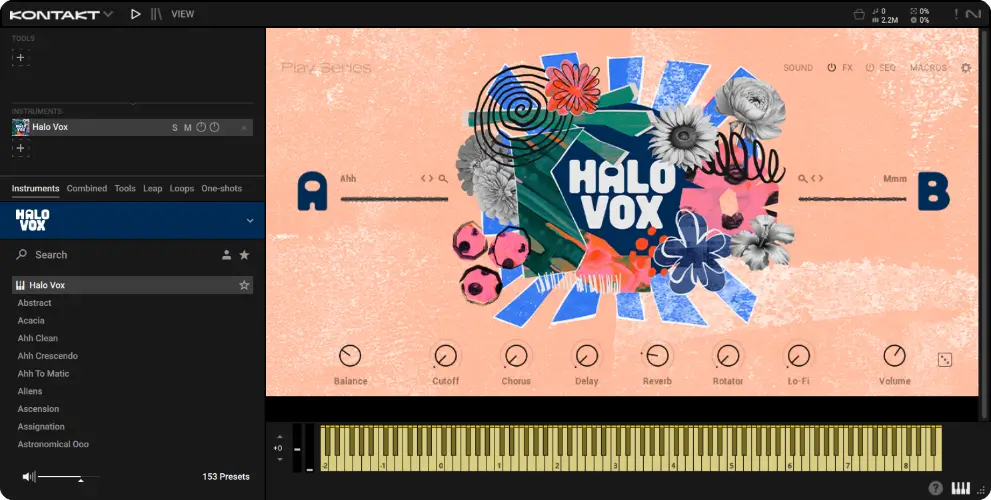Toggle the keyboard icon at bottom right

point(960,487)
